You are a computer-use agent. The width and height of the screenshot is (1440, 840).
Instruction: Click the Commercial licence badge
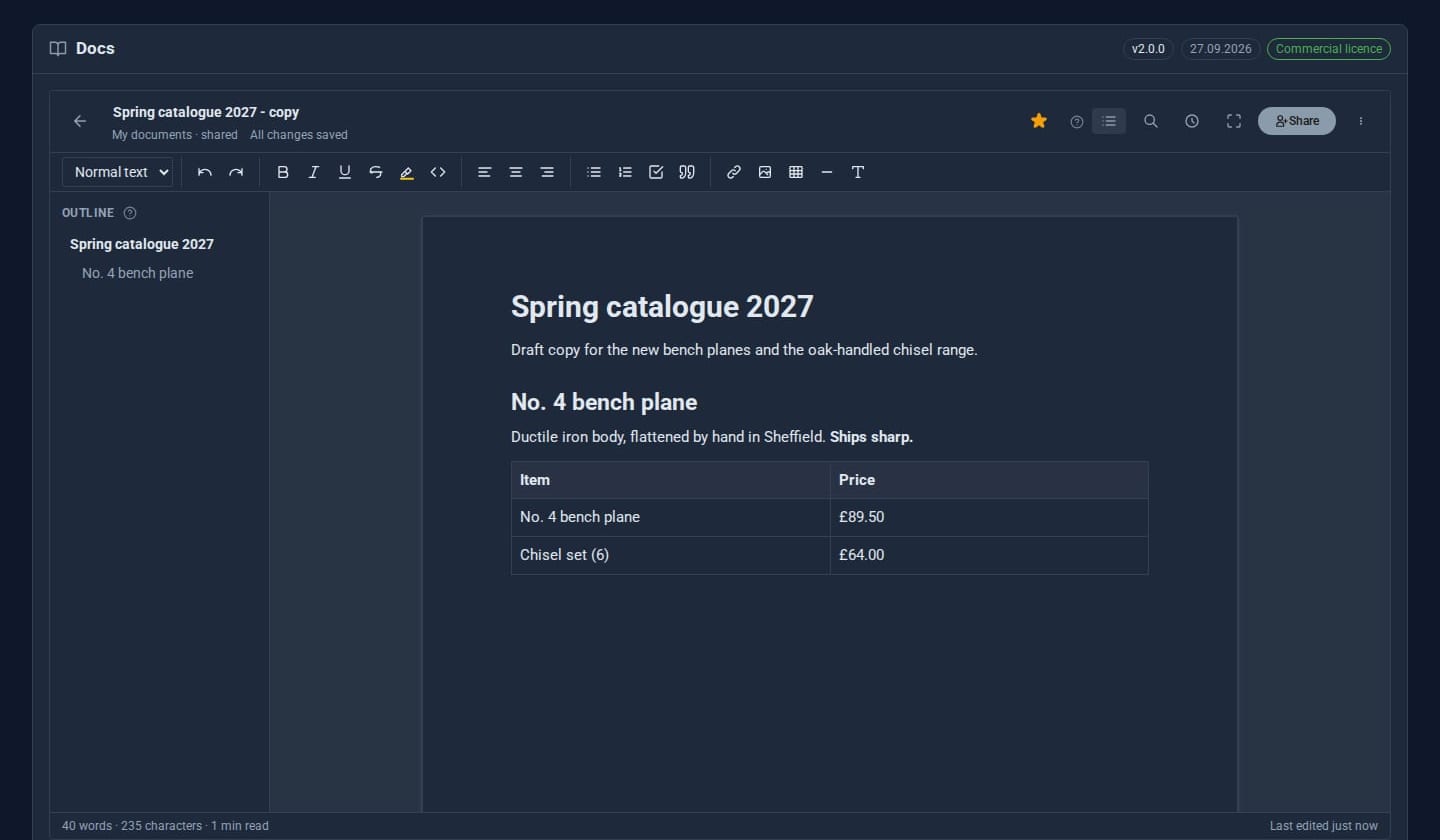click(1329, 49)
